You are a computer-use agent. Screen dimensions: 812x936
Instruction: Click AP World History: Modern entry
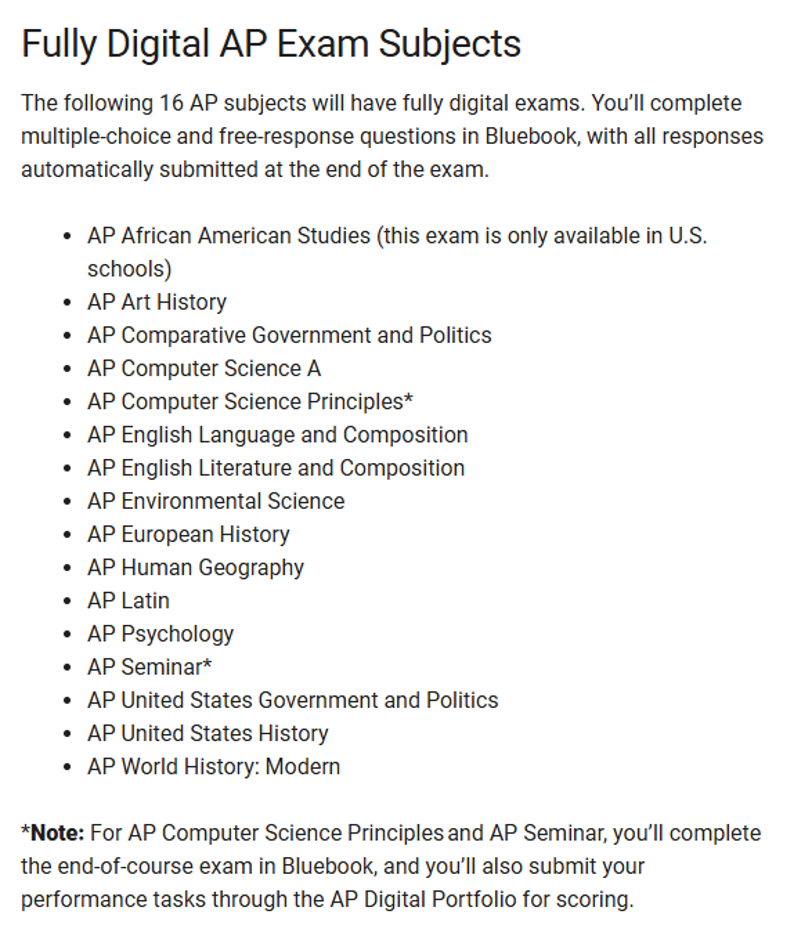coord(214,766)
